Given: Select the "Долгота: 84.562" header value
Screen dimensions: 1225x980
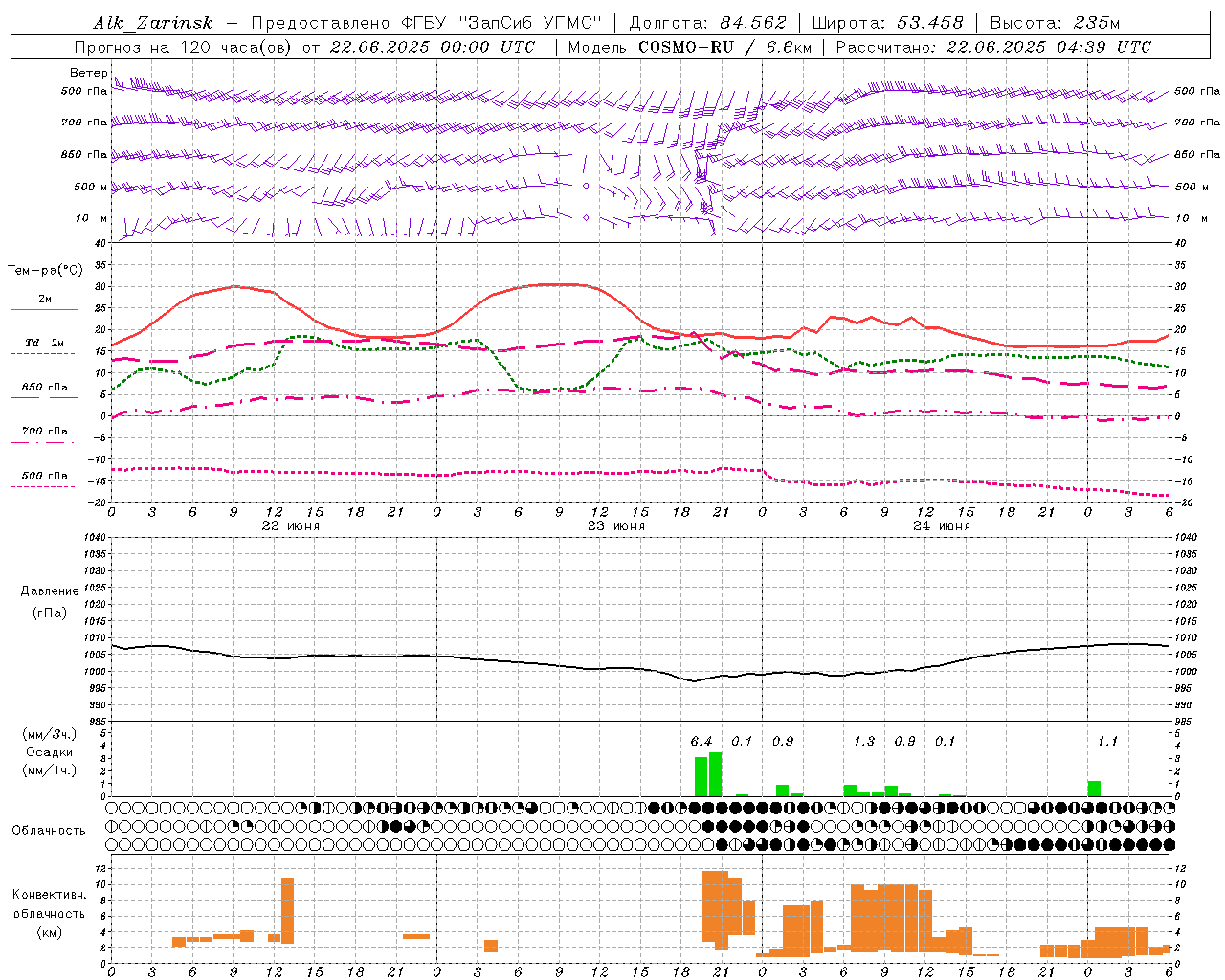Looking at the screenshot, I should (x=707, y=23).
